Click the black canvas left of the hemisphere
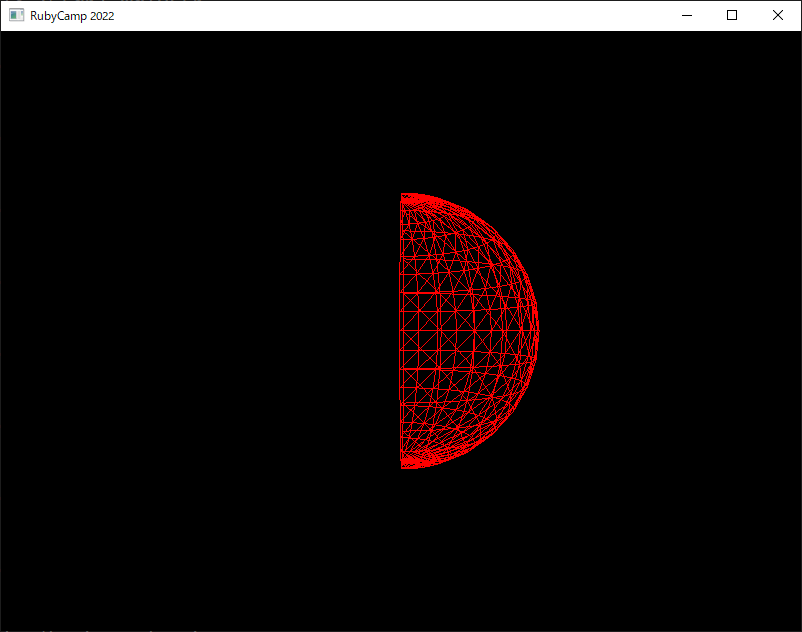Screen dimensions: 802x632 point(199,331)
